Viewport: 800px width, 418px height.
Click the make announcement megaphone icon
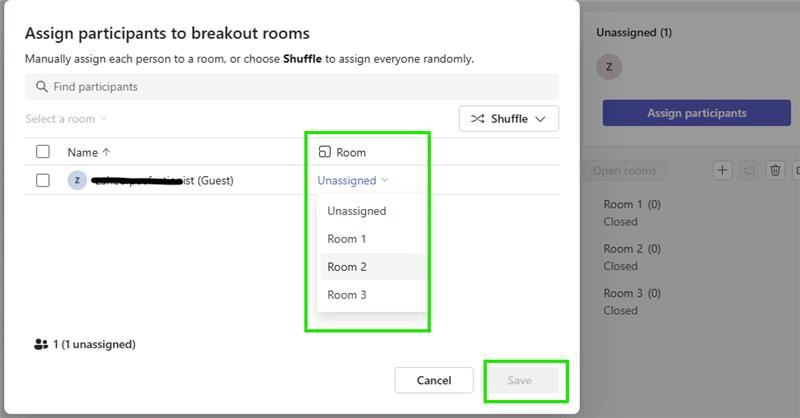(749, 170)
